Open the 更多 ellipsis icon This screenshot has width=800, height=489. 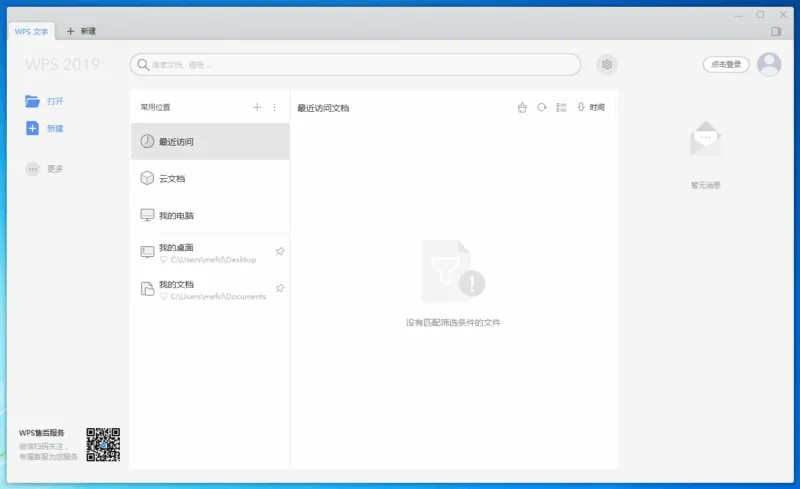pos(33,169)
